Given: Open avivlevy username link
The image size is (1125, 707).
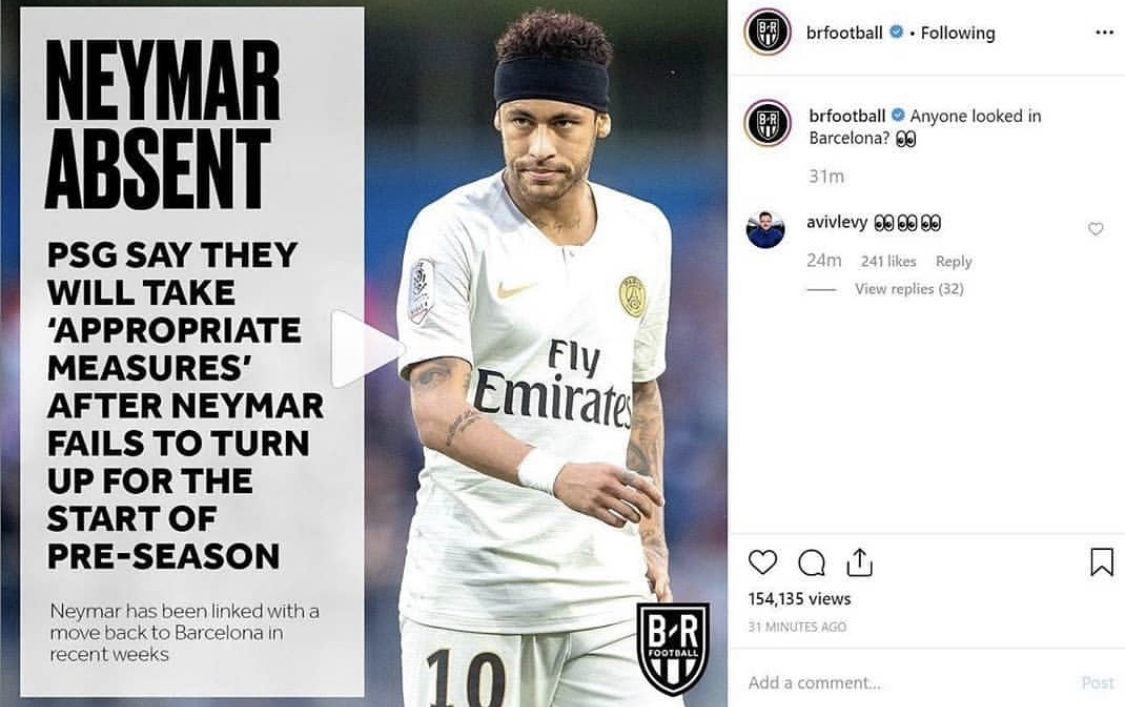Looking at the screenshot, I should (837, 223).
